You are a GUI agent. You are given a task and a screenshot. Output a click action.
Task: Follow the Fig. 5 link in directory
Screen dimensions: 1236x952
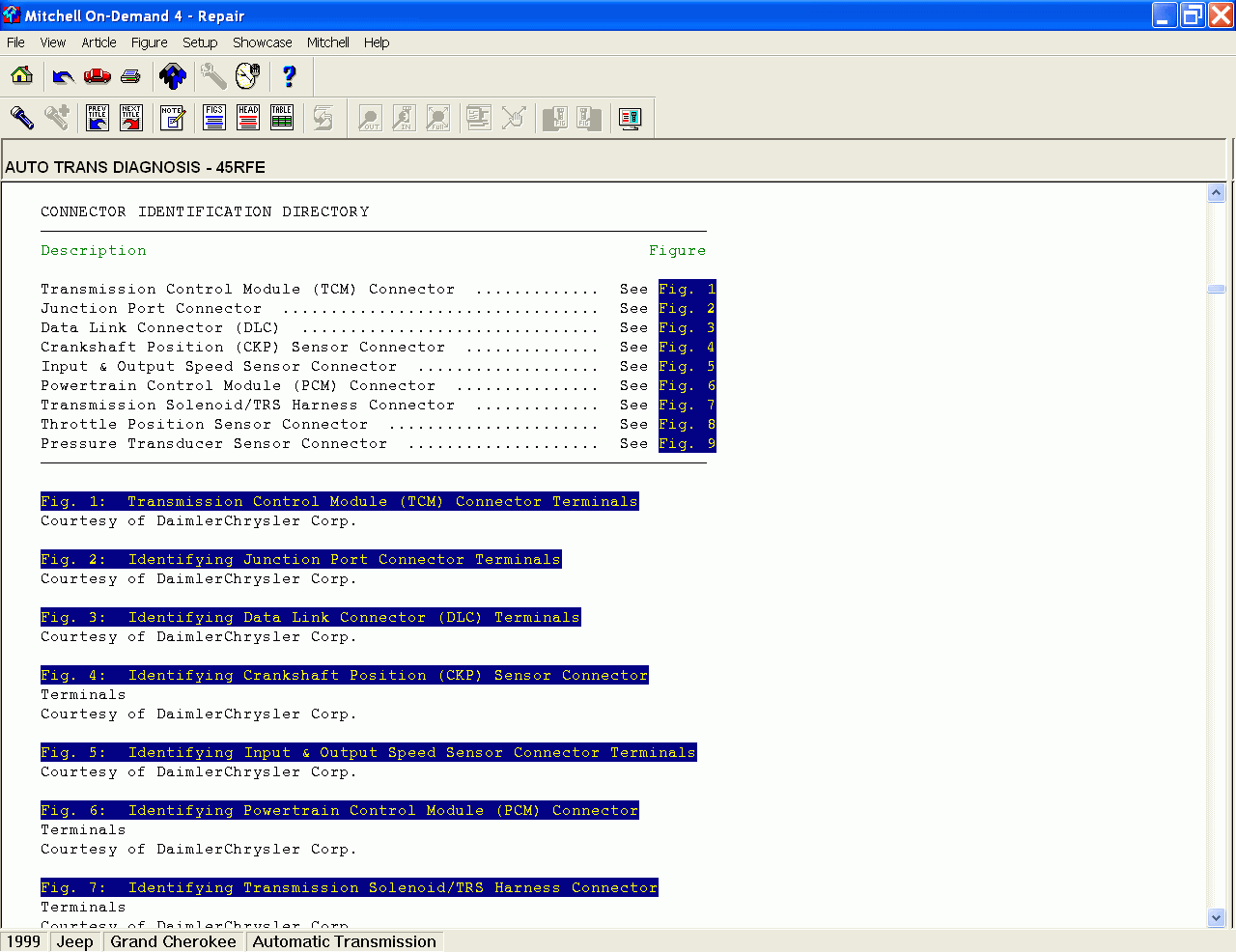click(x=688, y=366)
